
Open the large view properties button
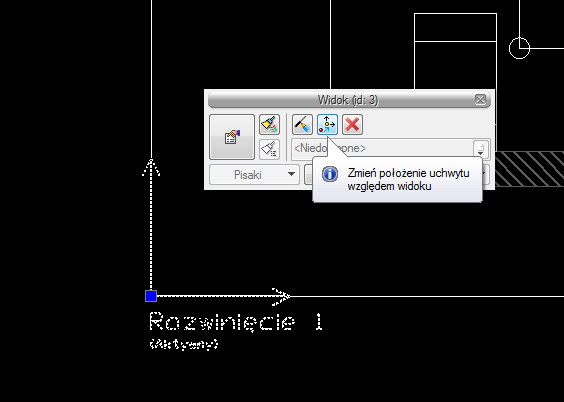pos(232,137)
